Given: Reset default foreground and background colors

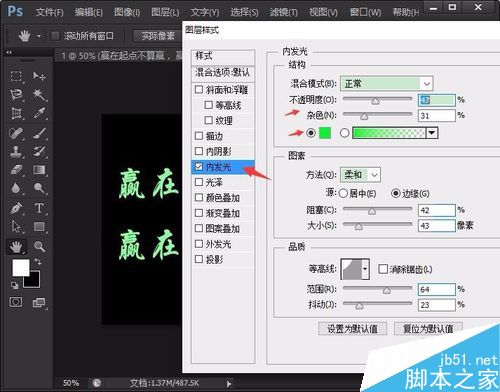Looking at the screenshot, I should [x=14, y=285].
